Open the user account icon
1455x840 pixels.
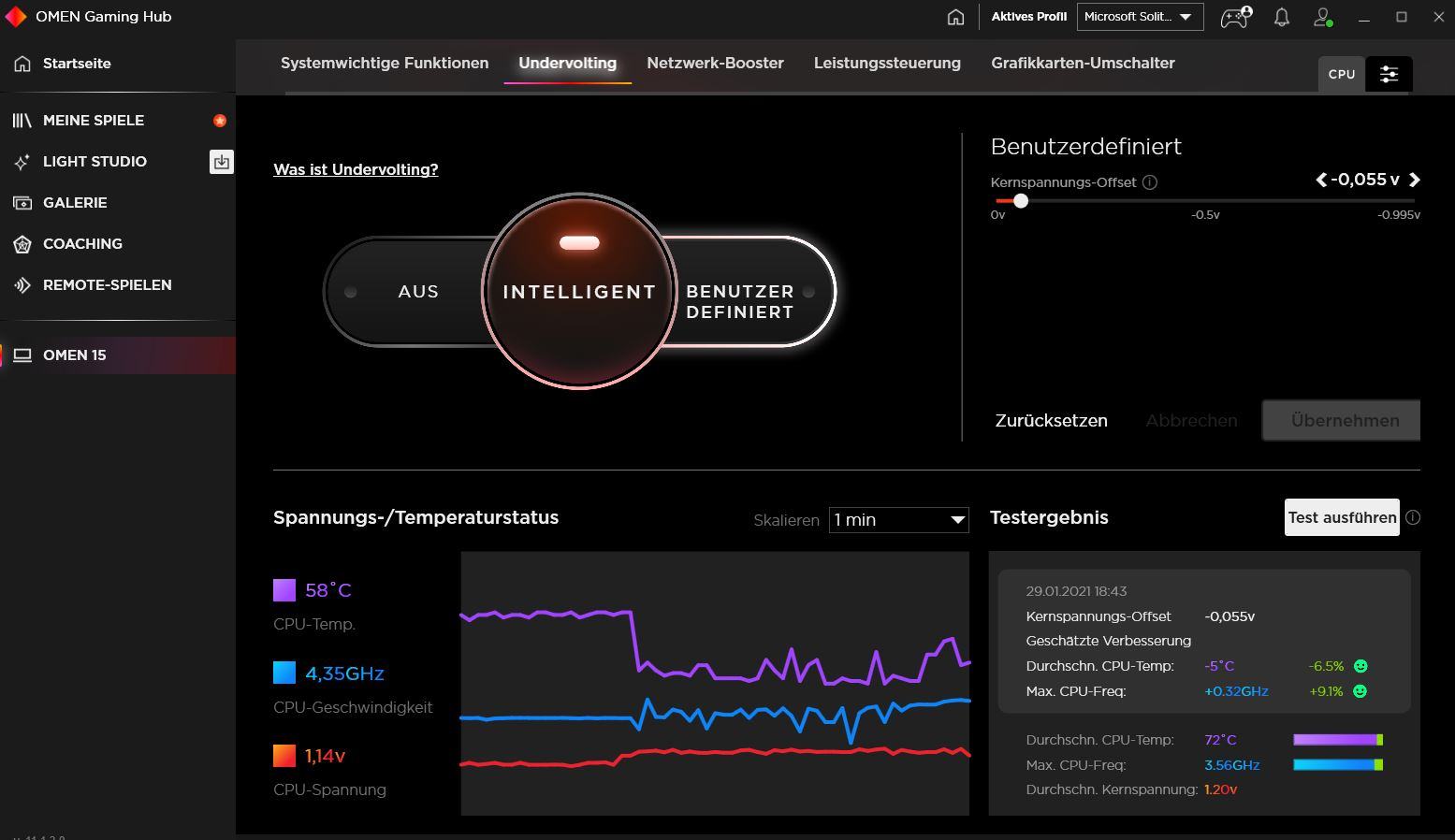tap(1323, 17)
